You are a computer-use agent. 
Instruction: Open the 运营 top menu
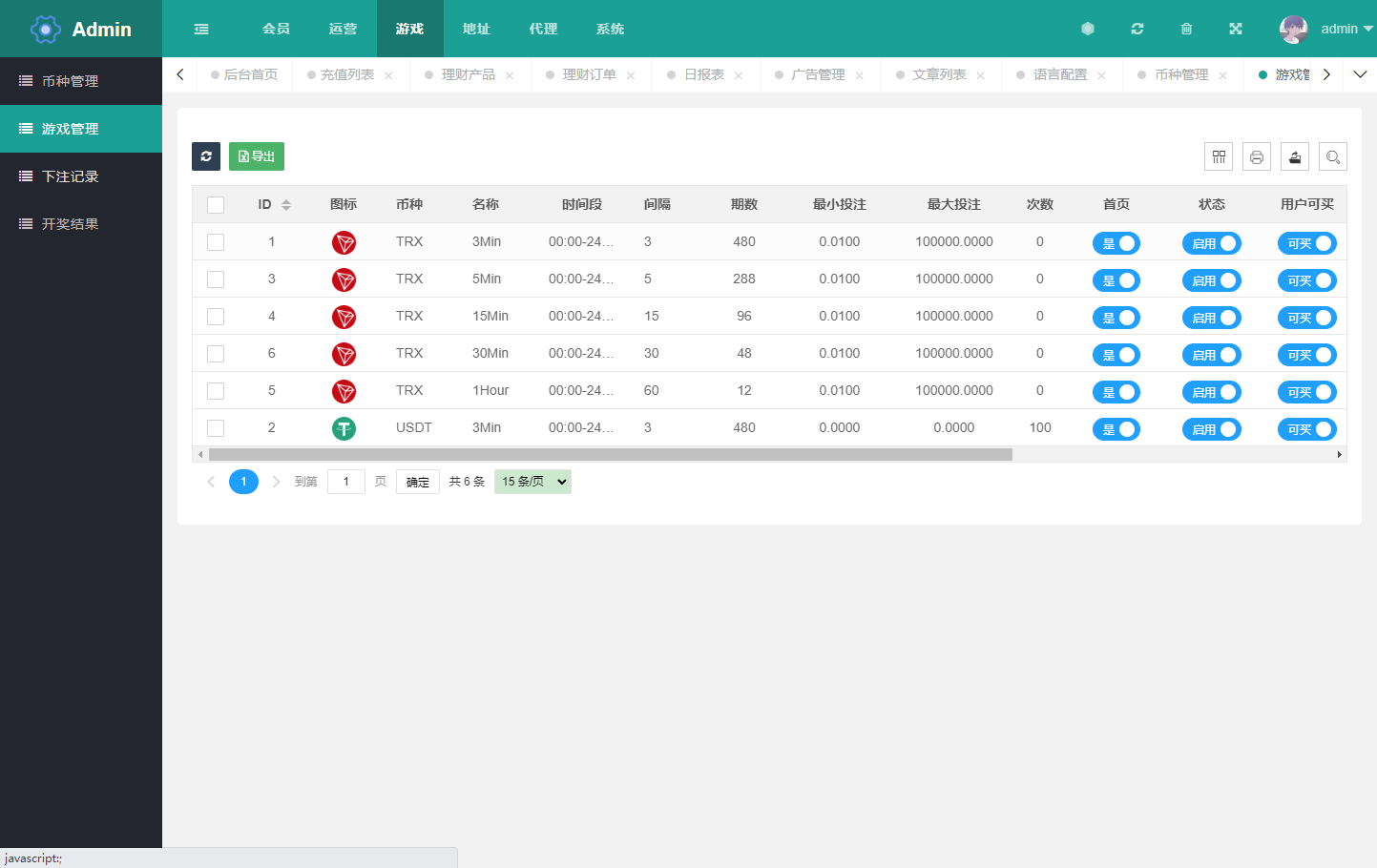pyautogui.click(x=344, y=29)
